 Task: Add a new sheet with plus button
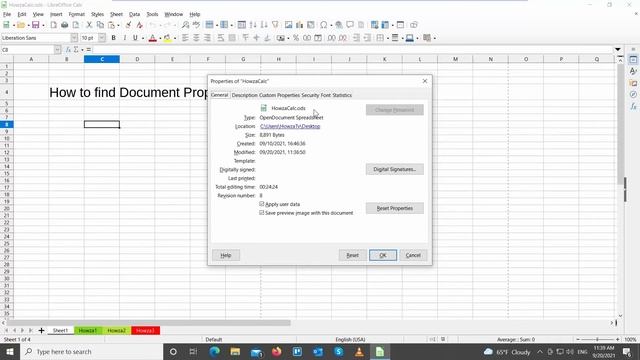41,330
